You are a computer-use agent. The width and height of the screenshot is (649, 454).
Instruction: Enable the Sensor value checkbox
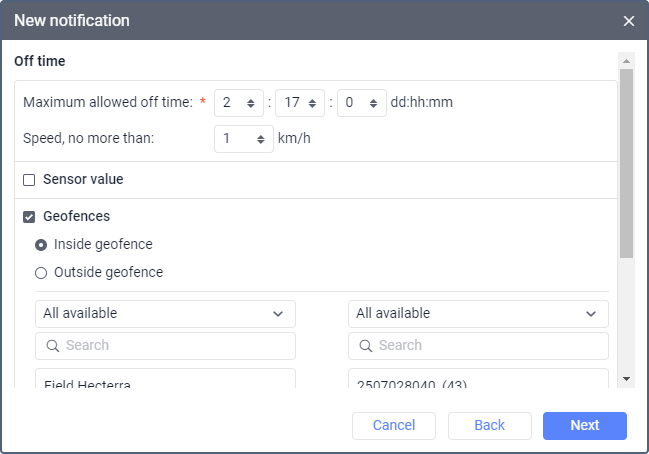click(29, 180)
